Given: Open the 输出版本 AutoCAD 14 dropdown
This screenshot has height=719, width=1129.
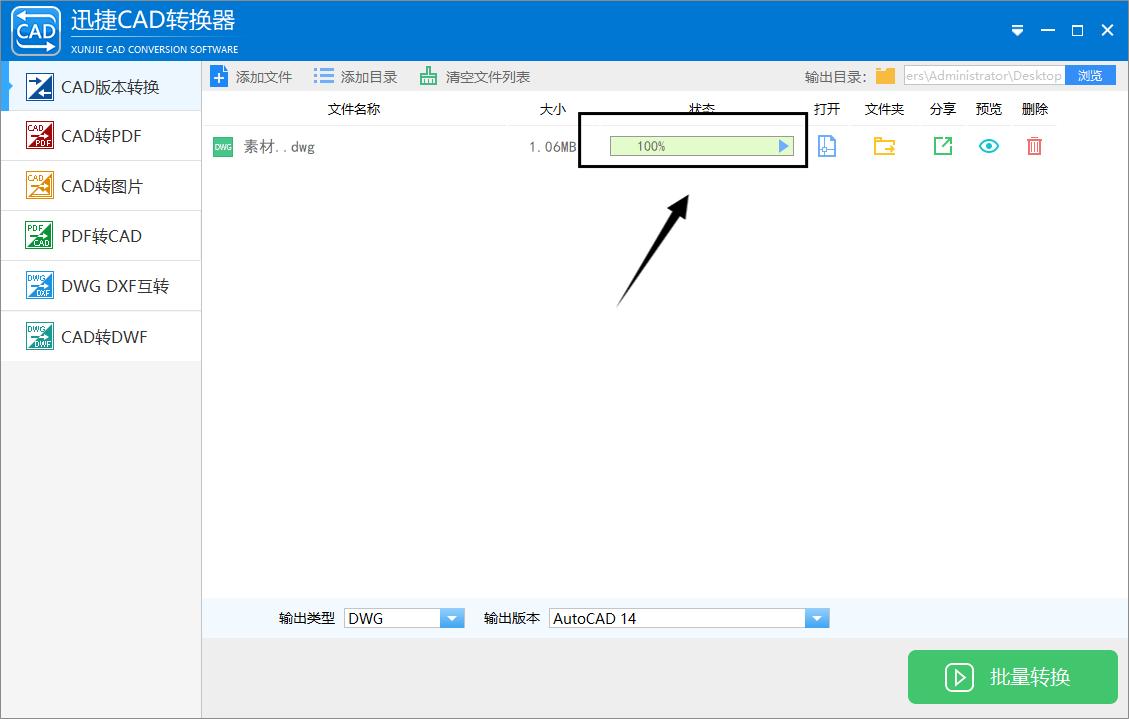Looking at the screenshot, I should [x=817, y=618].
